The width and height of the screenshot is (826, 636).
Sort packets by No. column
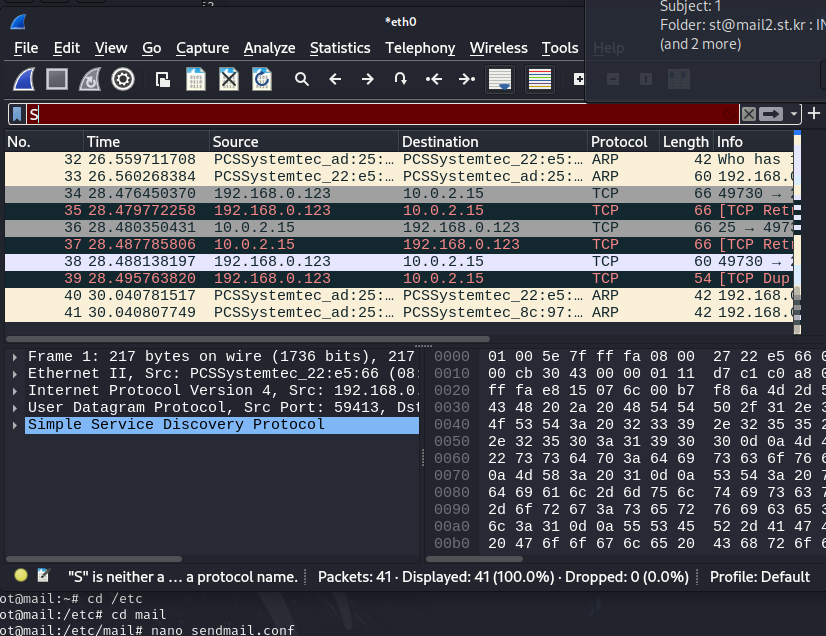[x=44, y=142]
